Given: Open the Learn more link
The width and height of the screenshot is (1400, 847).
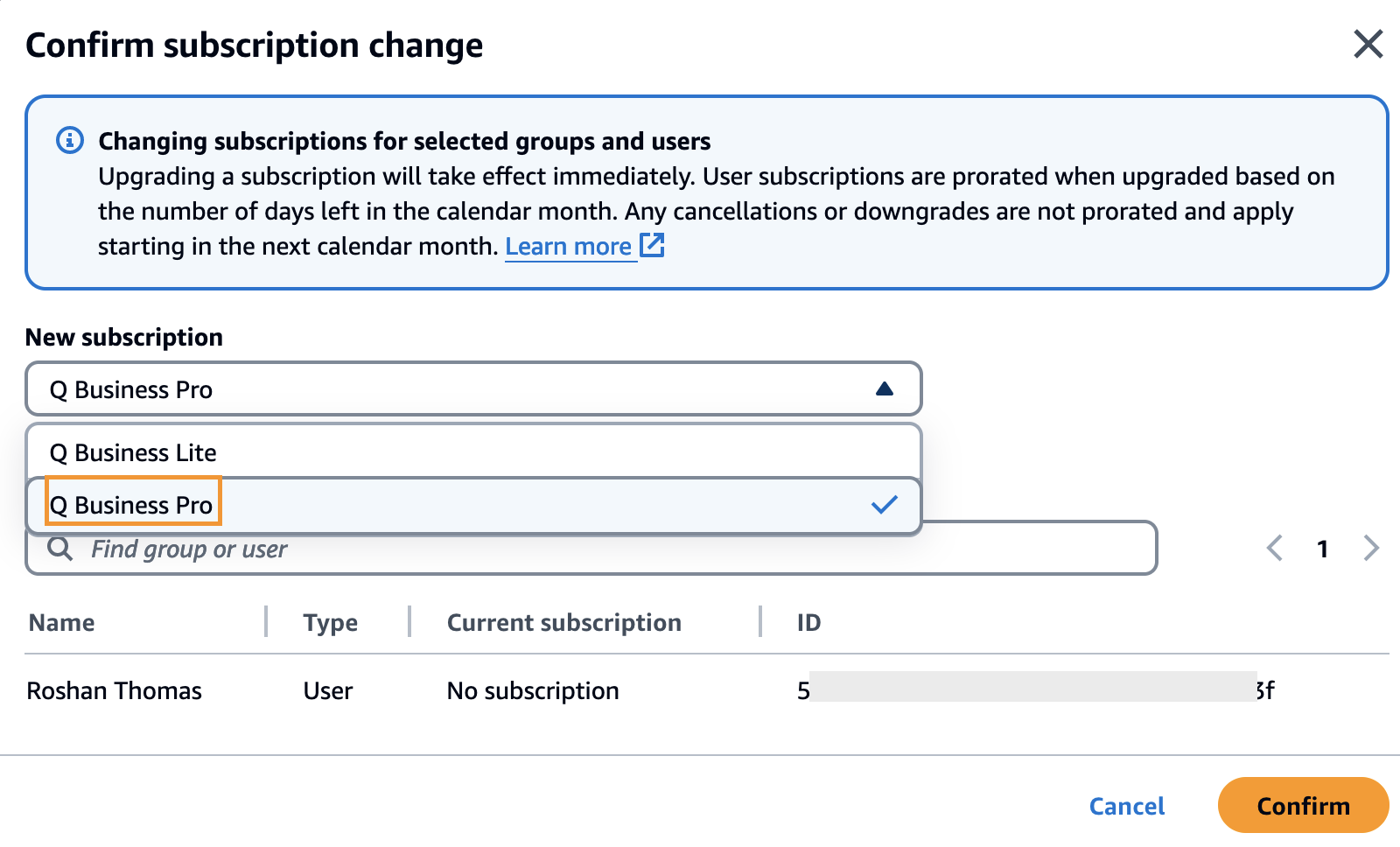Looking at the screenshot, I should 569,247.
